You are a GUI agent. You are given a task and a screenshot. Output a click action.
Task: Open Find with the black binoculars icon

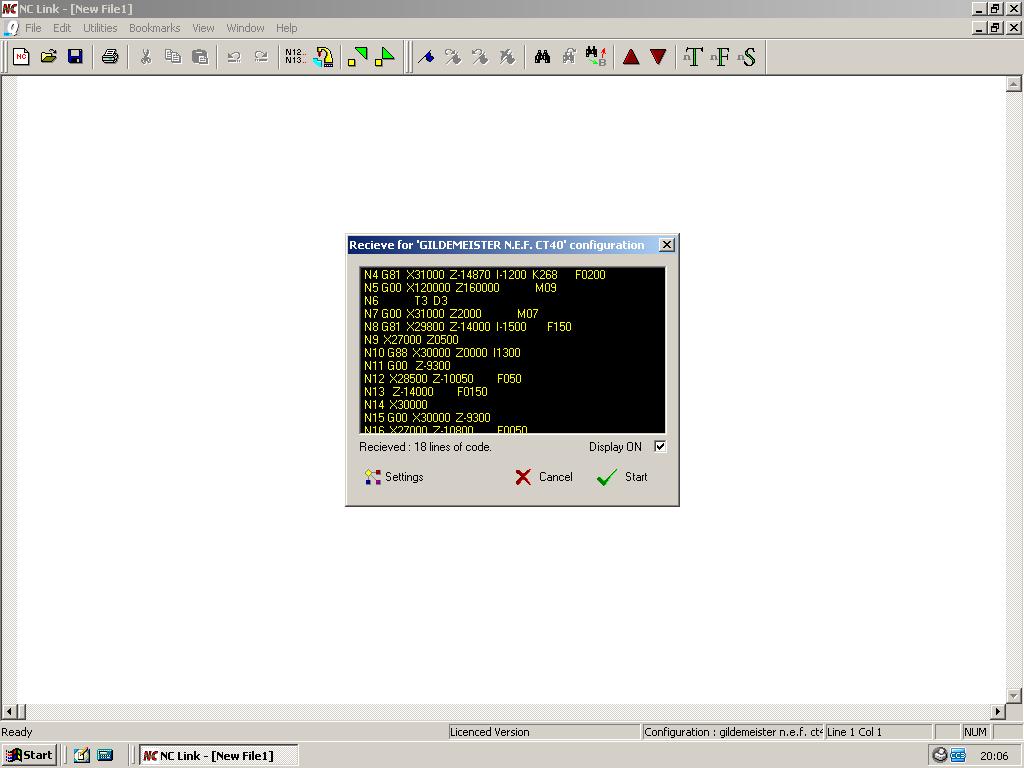click(542, 57)
